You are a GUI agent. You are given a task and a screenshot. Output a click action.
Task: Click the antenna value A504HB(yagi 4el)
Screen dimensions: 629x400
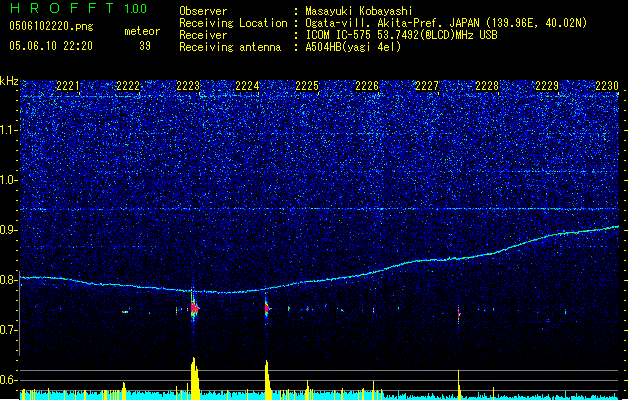(353, 47)
